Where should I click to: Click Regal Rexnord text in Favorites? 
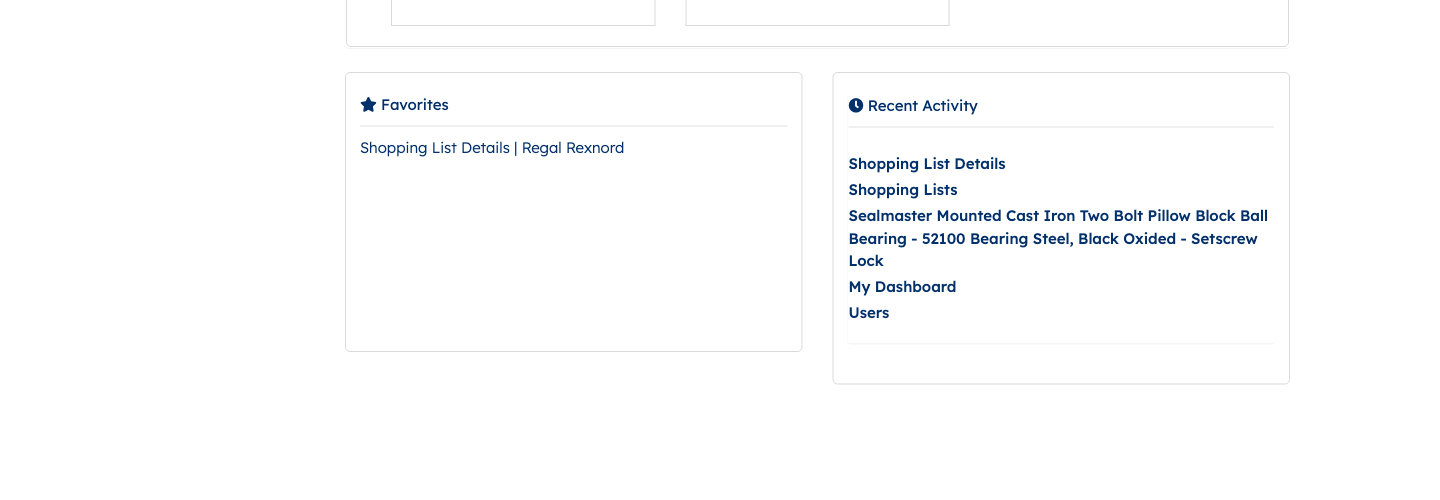[573, 148]
